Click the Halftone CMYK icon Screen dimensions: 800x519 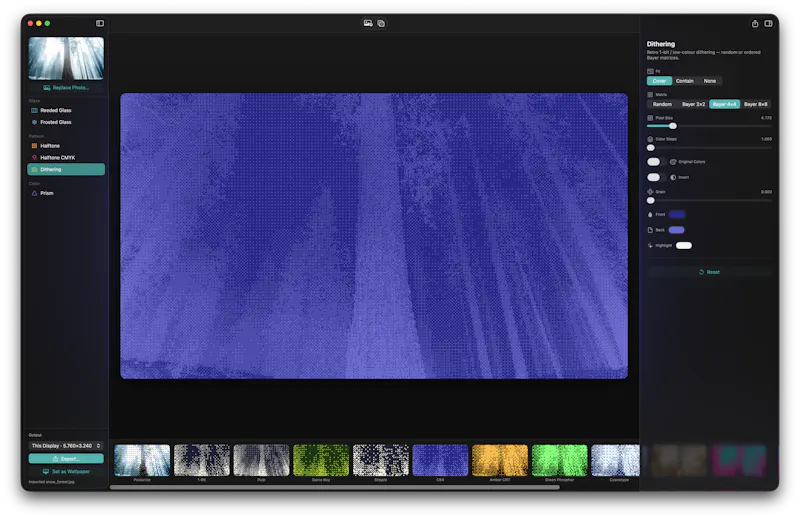click(34, 158)
